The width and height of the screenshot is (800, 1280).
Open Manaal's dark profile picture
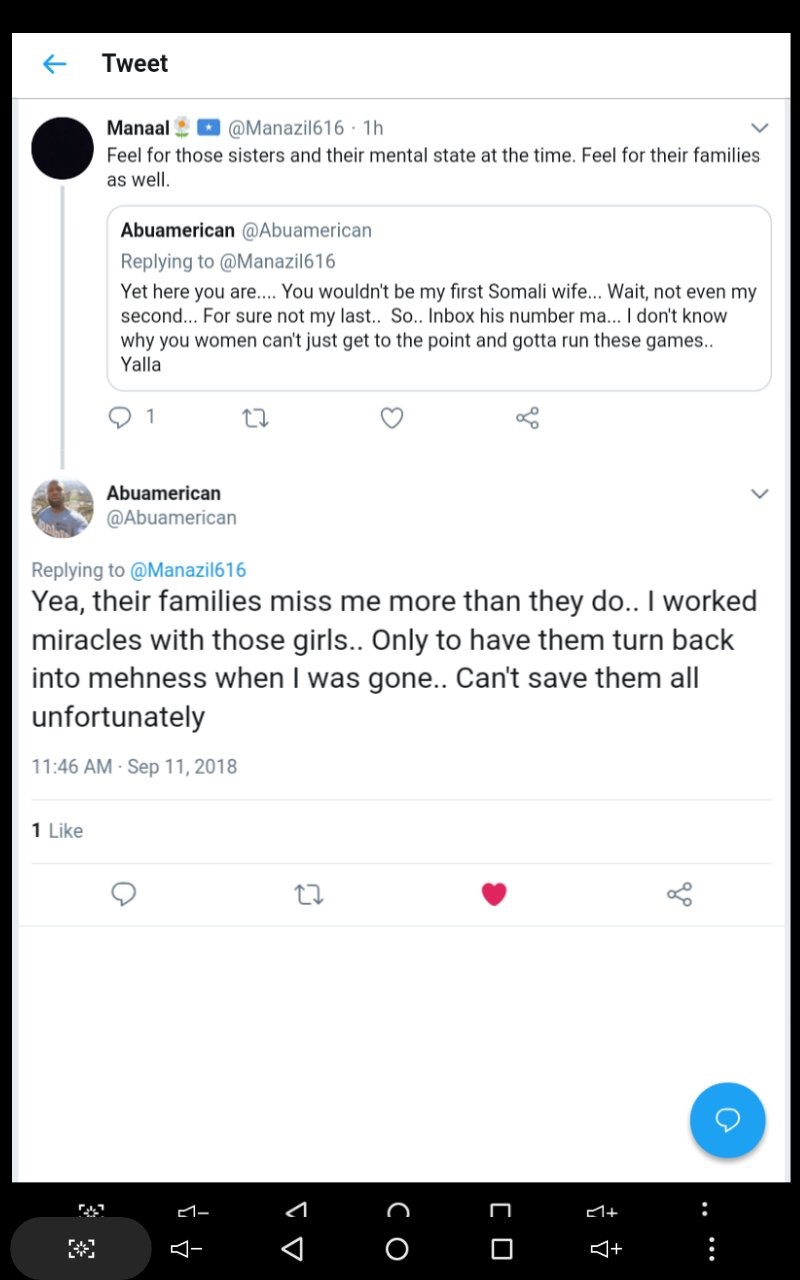(62, 148)
